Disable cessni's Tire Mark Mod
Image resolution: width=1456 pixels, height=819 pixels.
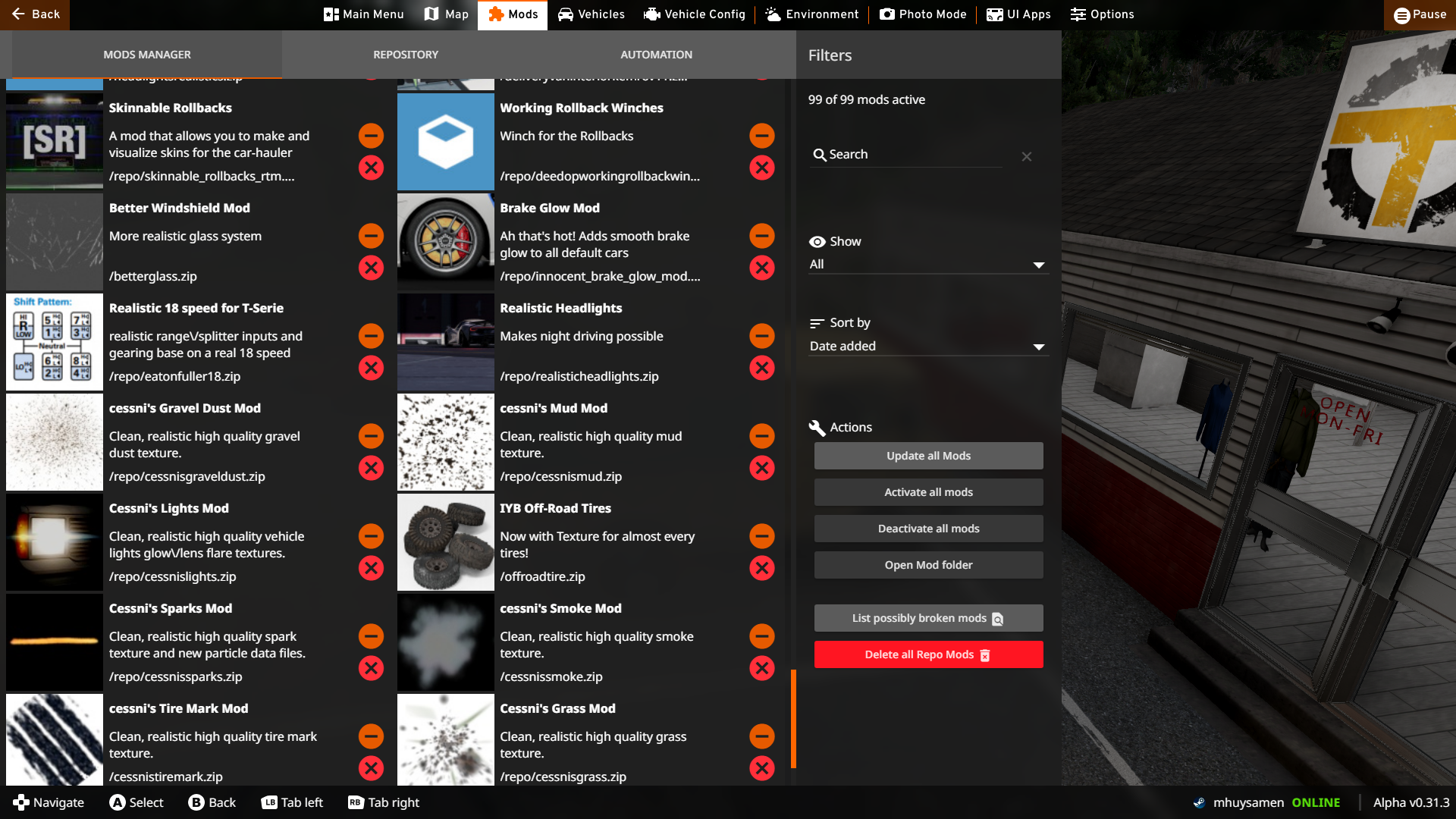371,736
